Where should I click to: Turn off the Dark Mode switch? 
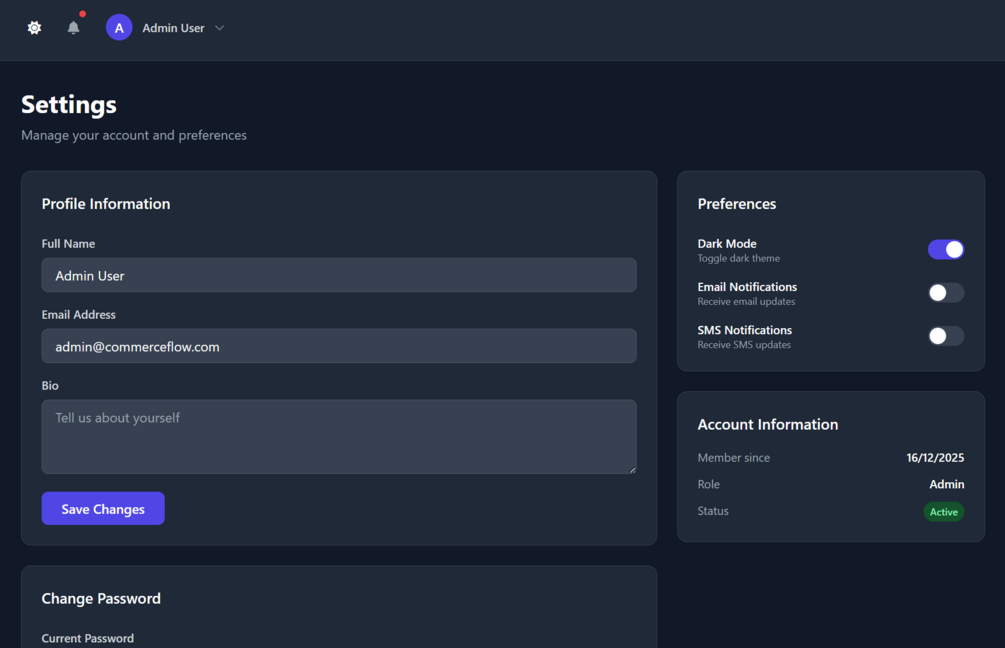tap(945, 249)
